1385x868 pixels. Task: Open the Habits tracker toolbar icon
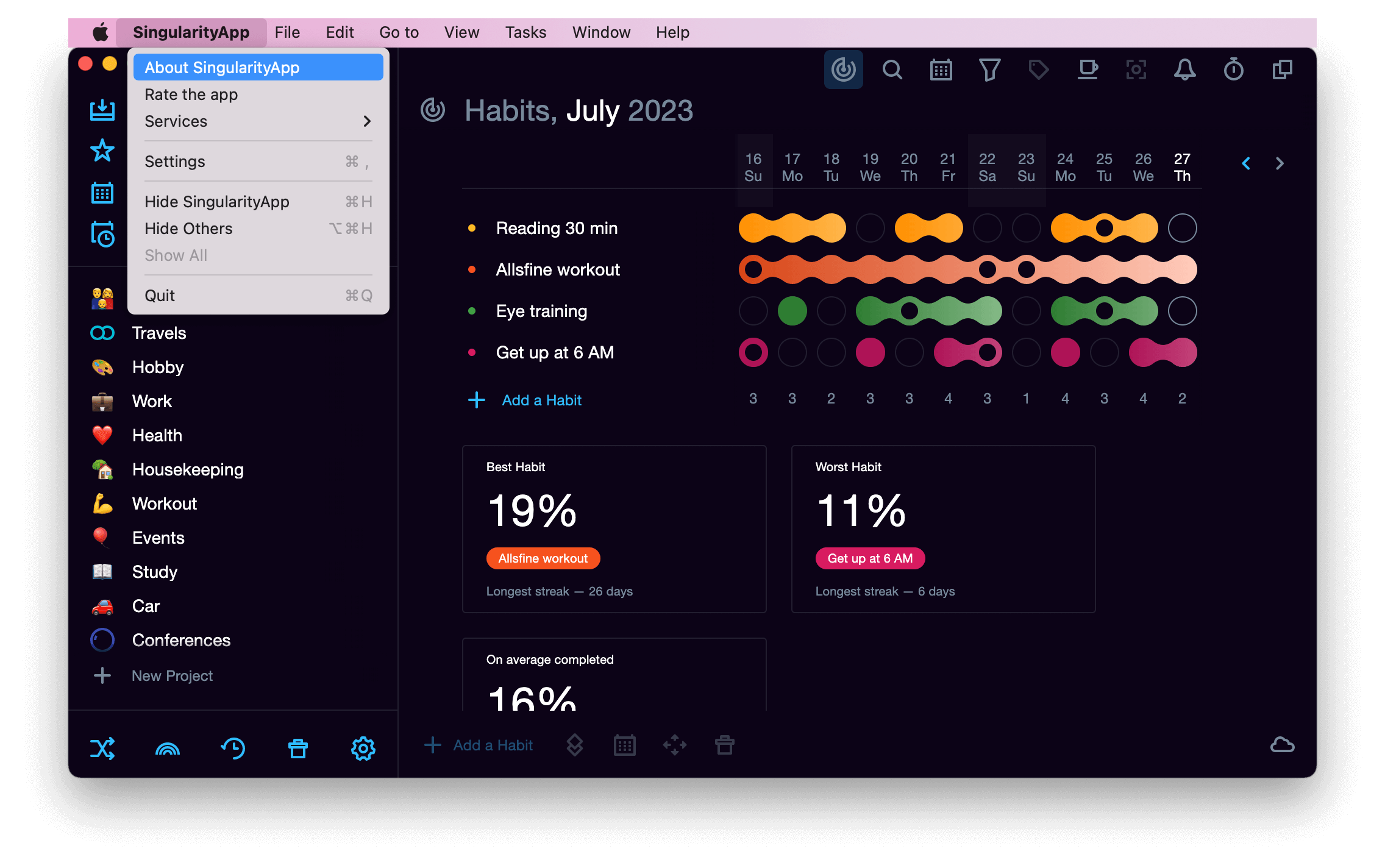coord(844,70)
